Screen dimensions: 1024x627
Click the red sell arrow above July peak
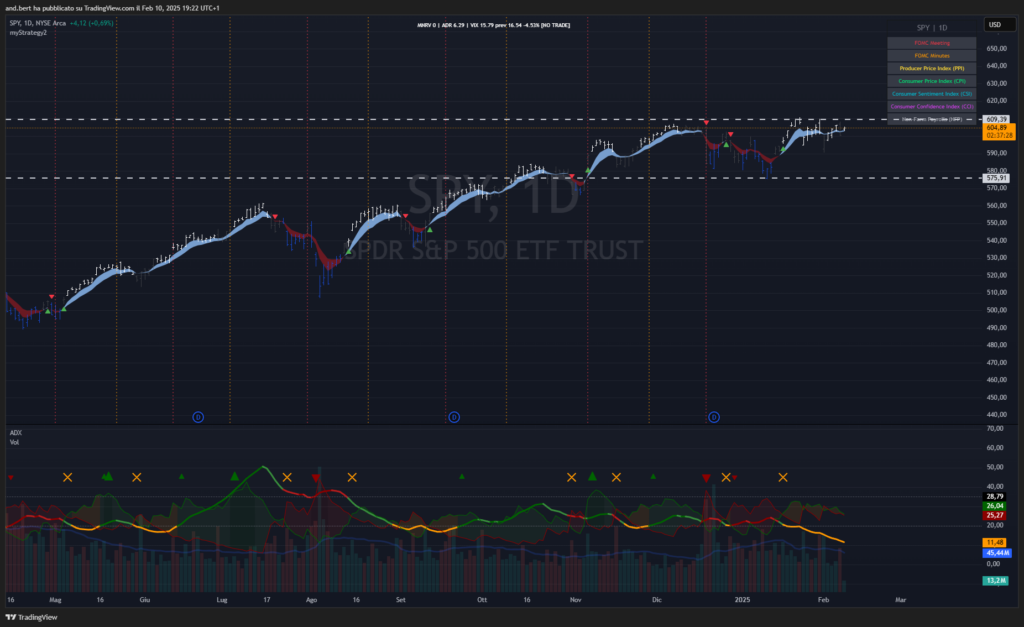(275, 217)
